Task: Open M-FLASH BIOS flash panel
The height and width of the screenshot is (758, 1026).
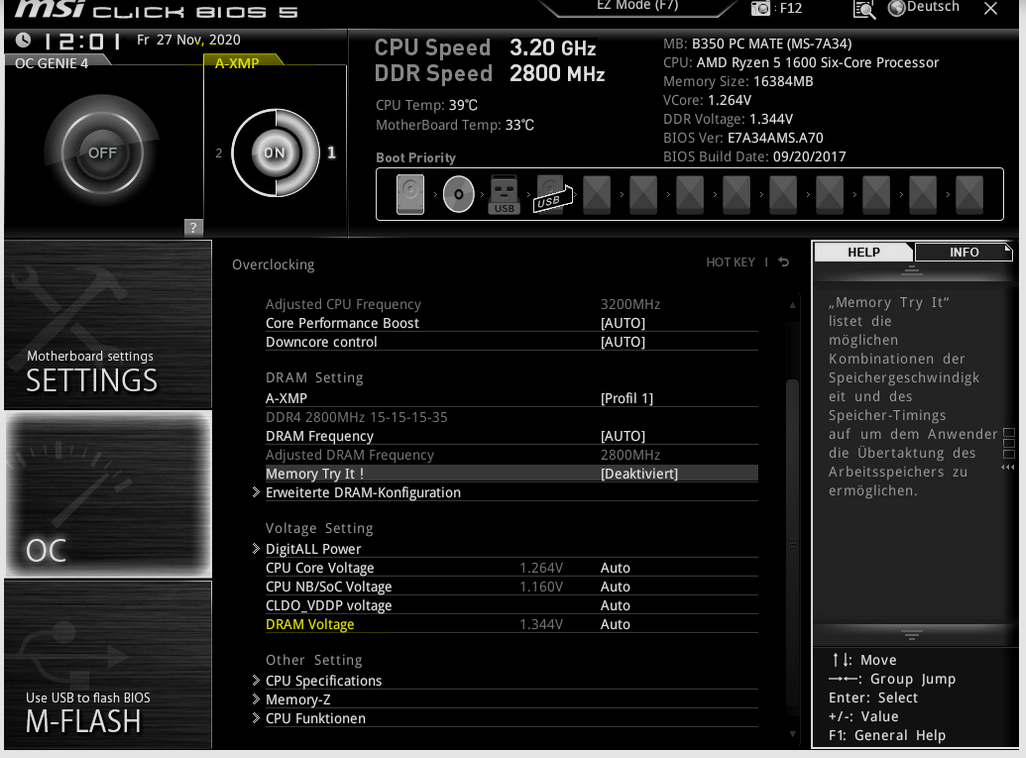Action: click(x=108, y=664)
